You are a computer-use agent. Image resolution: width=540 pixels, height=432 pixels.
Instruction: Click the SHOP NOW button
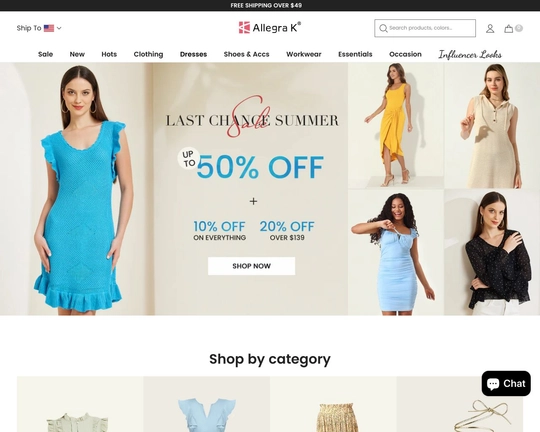(x=251, y=266)
